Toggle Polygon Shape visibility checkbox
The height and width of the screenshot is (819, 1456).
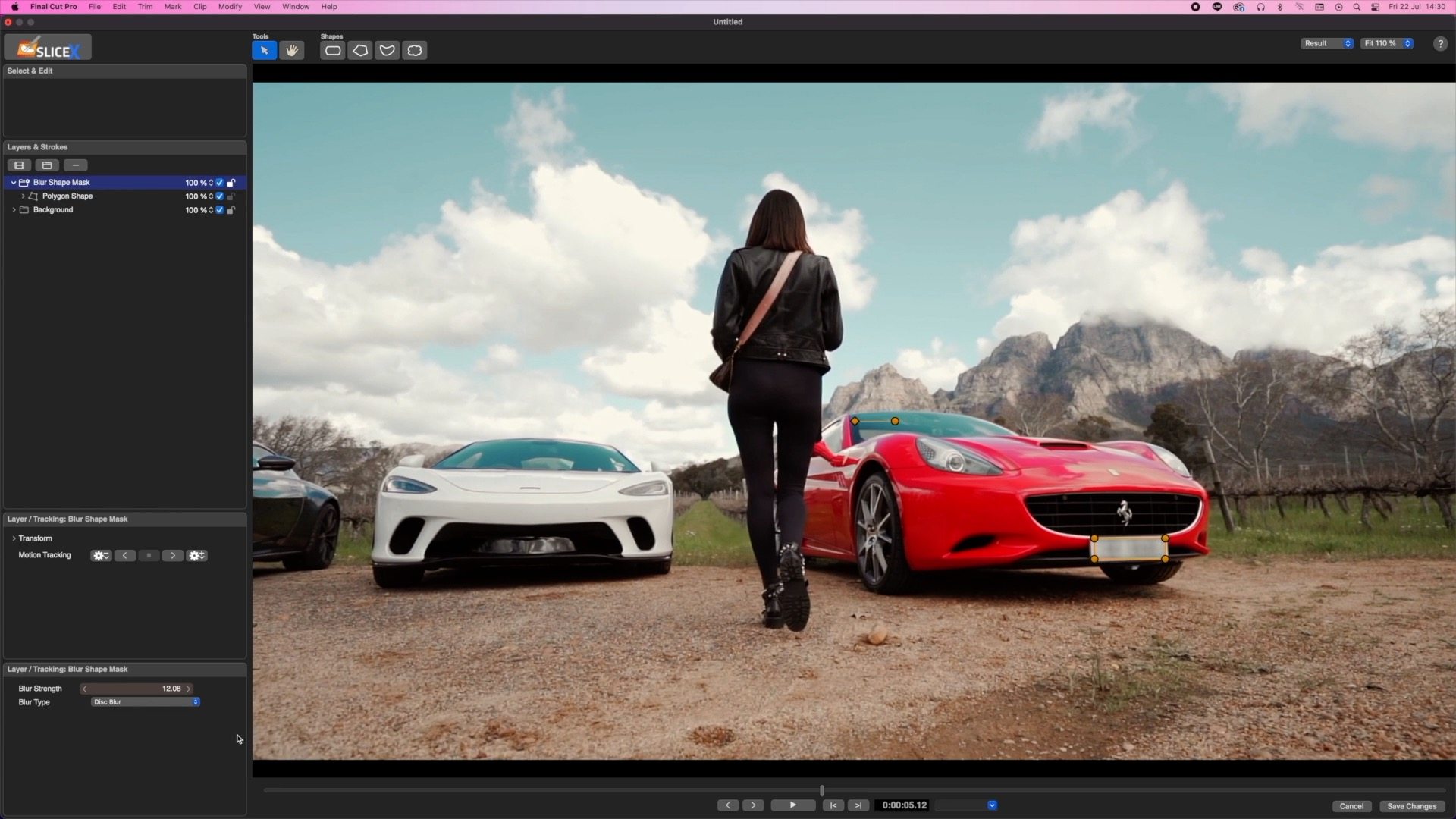tap(220, 196)
